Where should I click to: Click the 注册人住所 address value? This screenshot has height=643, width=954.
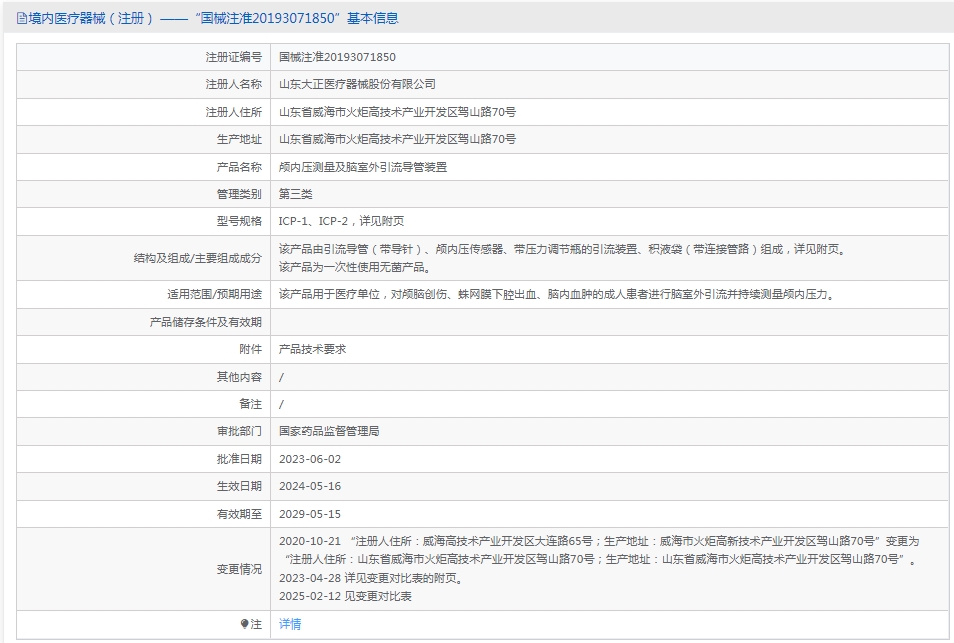point(397,112)
